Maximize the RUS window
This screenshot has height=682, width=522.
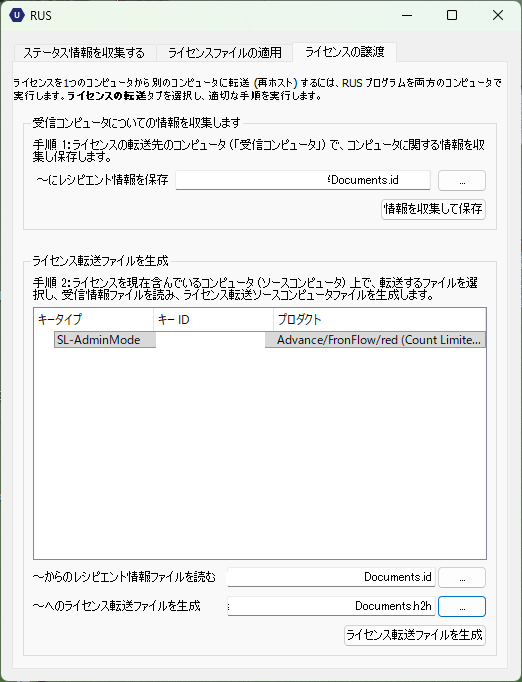pos(452,15)
